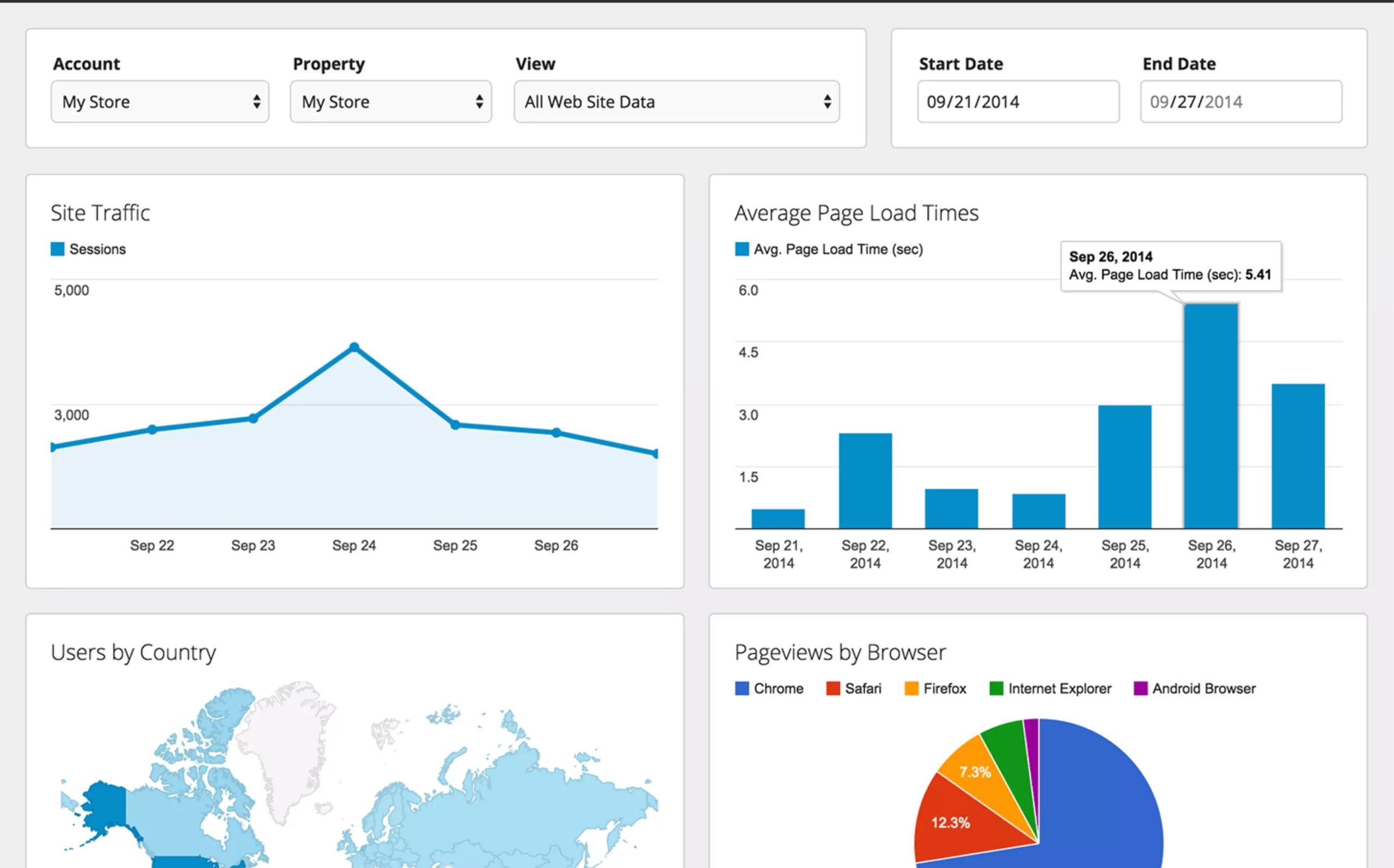Toggle the Android Browser legend entry
This screenshot has height=868, width=1394.
(1194, 688)
